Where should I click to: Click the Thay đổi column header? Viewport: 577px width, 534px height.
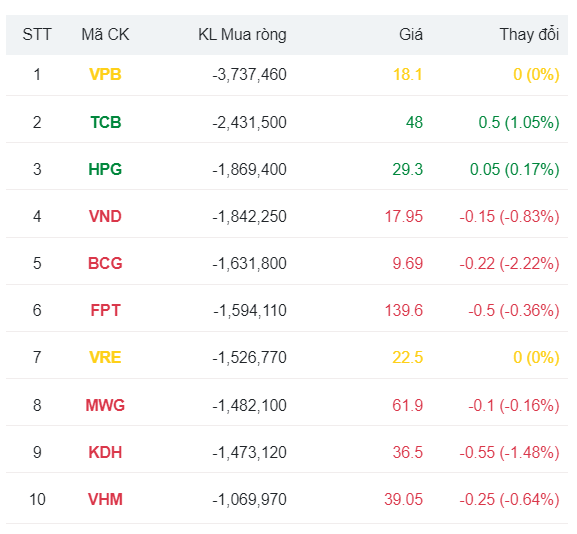click(530, 35)
